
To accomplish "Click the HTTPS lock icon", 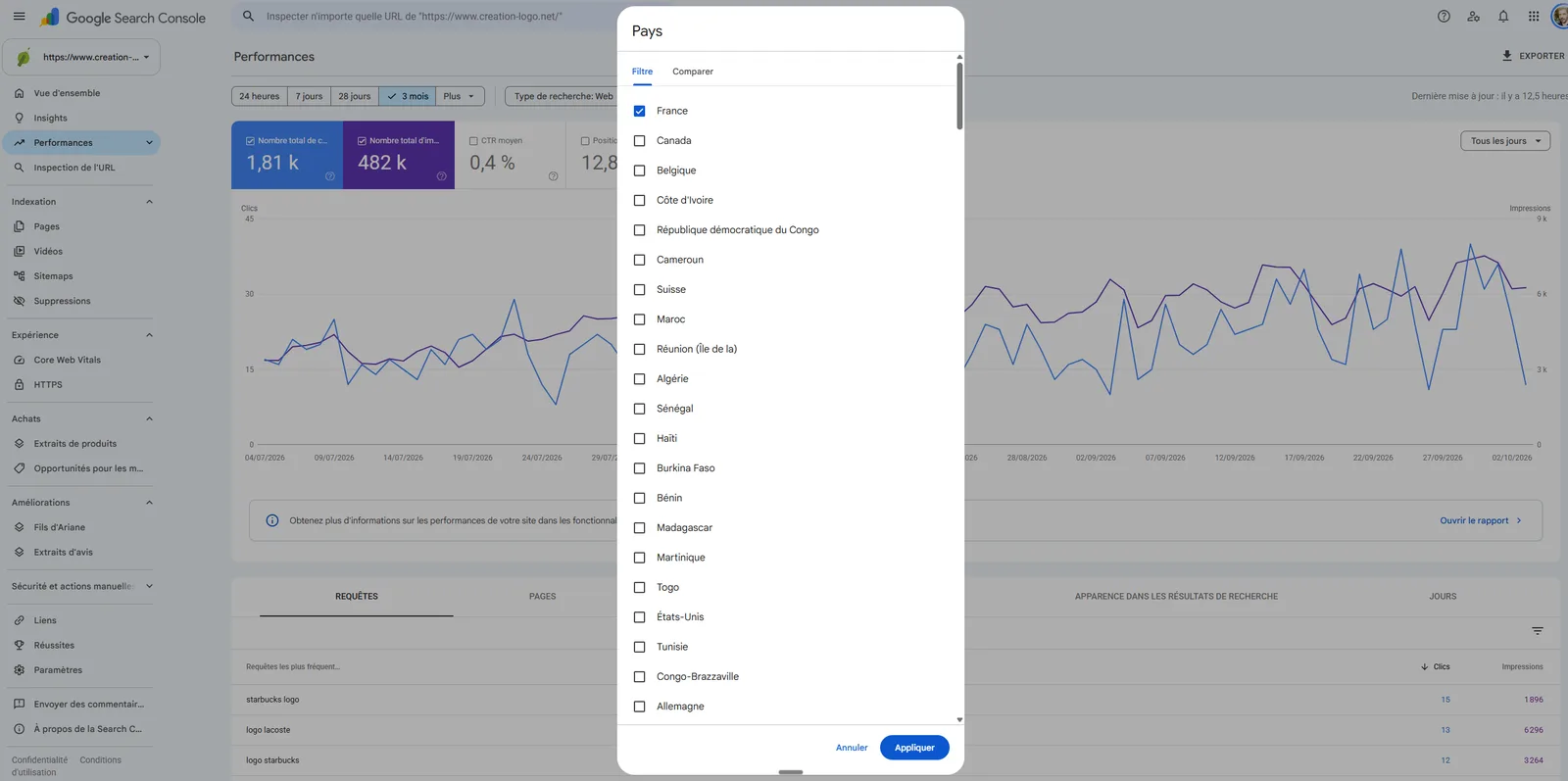I will [x=19, y=385].
